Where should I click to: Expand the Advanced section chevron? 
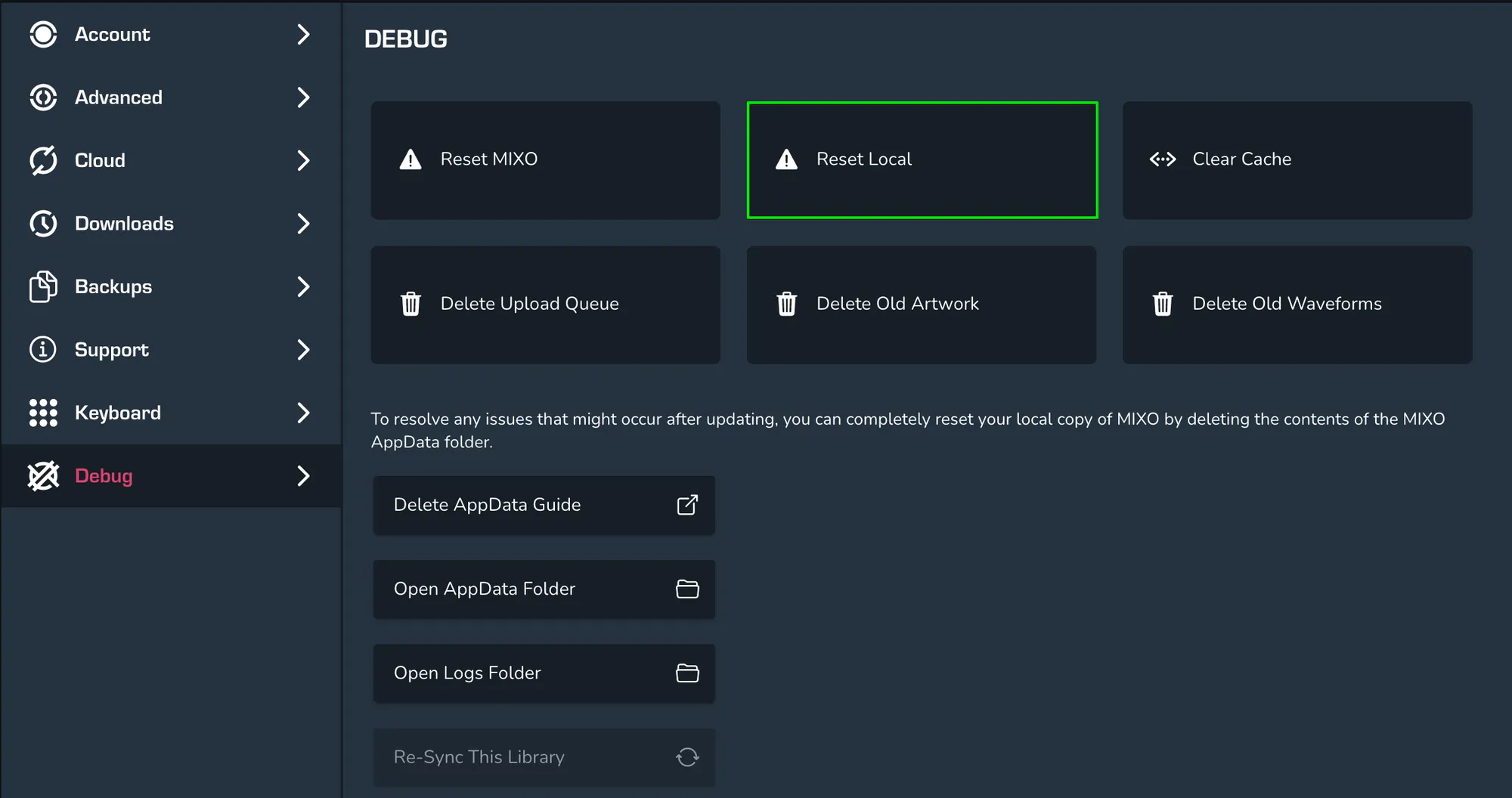coord(303,97)
